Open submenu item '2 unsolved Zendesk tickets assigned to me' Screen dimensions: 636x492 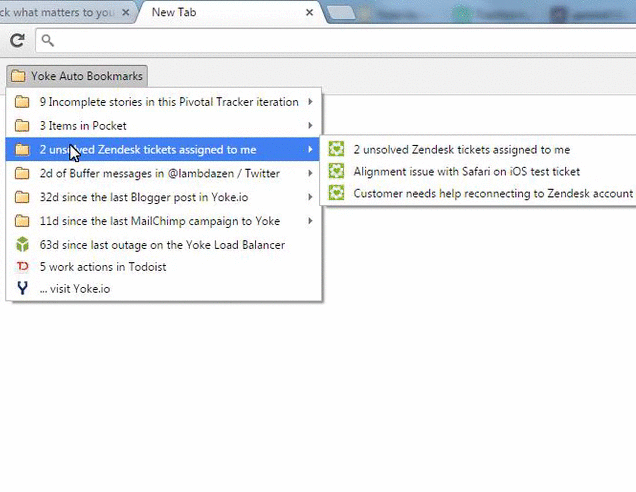coord(478,149)
